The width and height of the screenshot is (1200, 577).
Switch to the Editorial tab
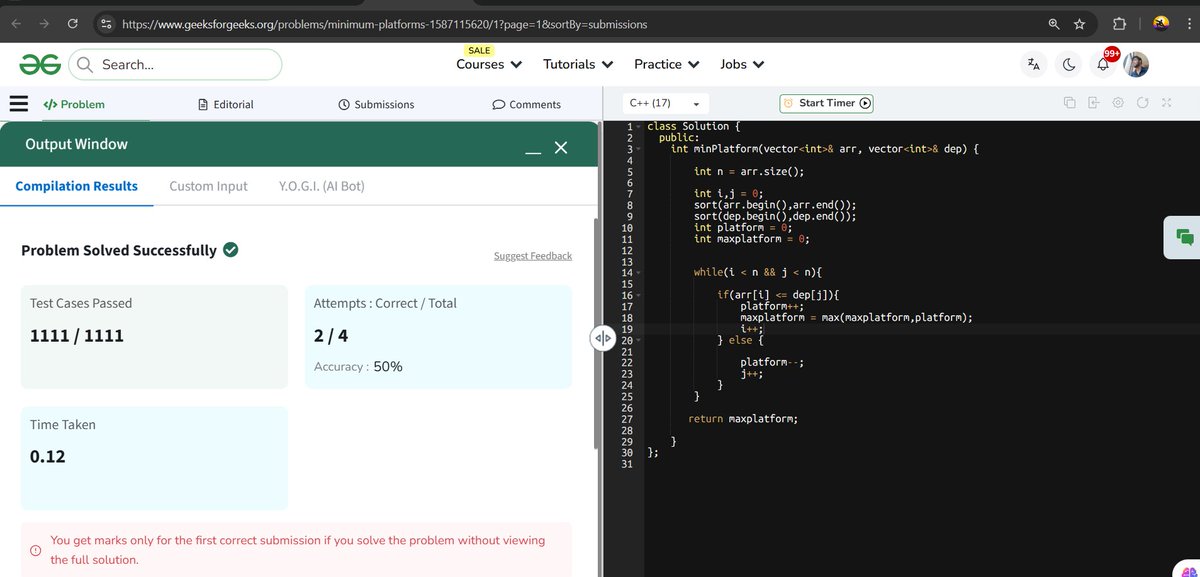[x=226, y=104]
